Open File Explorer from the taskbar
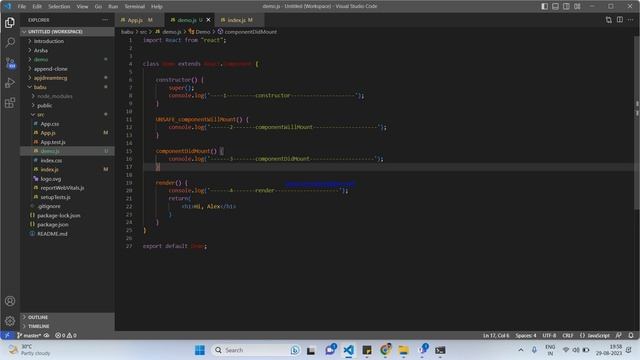Viewport: 640px width, 360px height. (403, 350)
